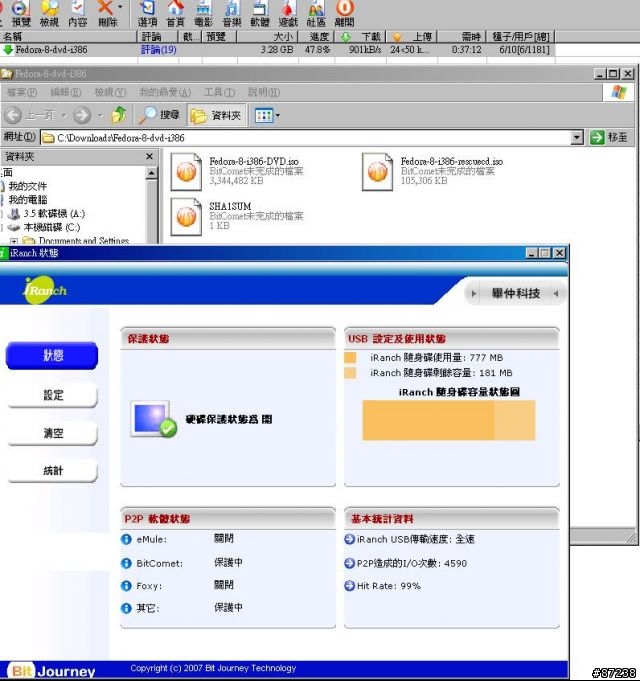This screenshot has width=640, height=681.
Task: Sort by the 大小 column header
Action: pos(267,36)
